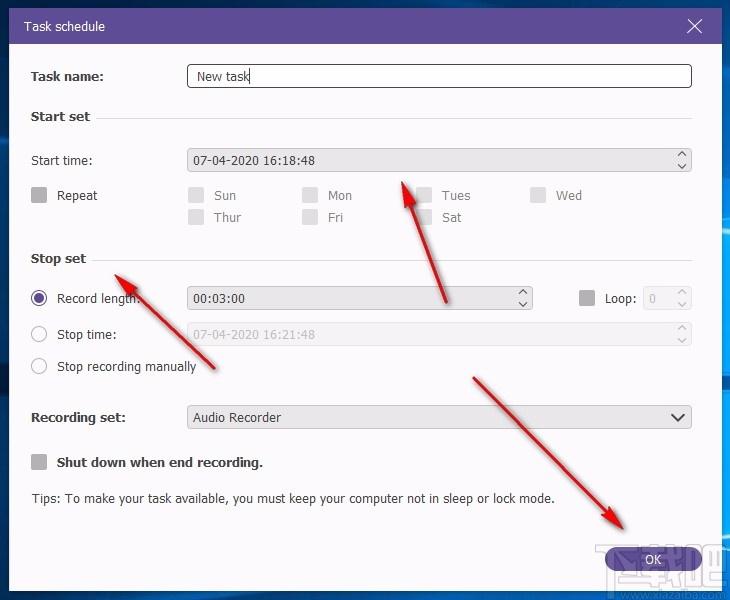Decrease the Start time with the down arrow
730x600 pixels.
click(x=682, y=166)
